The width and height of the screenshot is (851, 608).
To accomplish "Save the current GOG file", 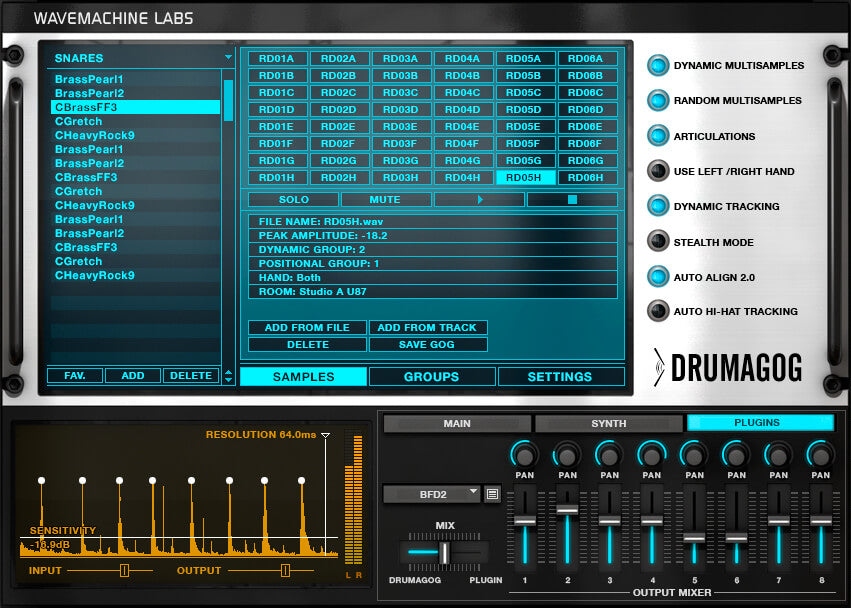I will (x=428, y=344).
